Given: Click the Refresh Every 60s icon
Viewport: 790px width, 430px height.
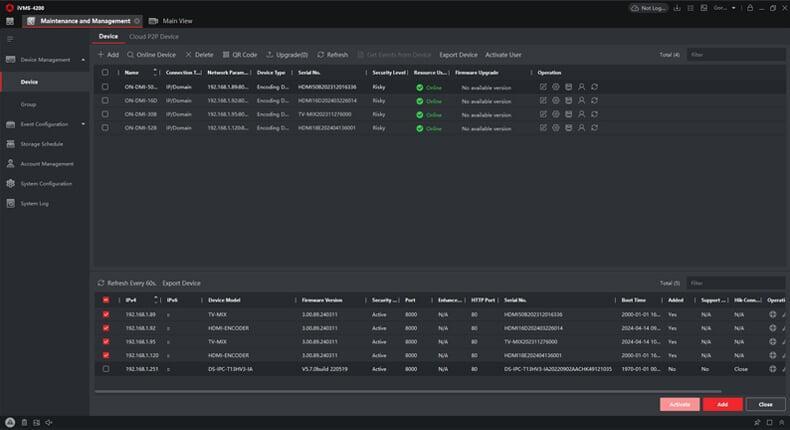Looking at the screenshot, I should [x=101, y=283].
